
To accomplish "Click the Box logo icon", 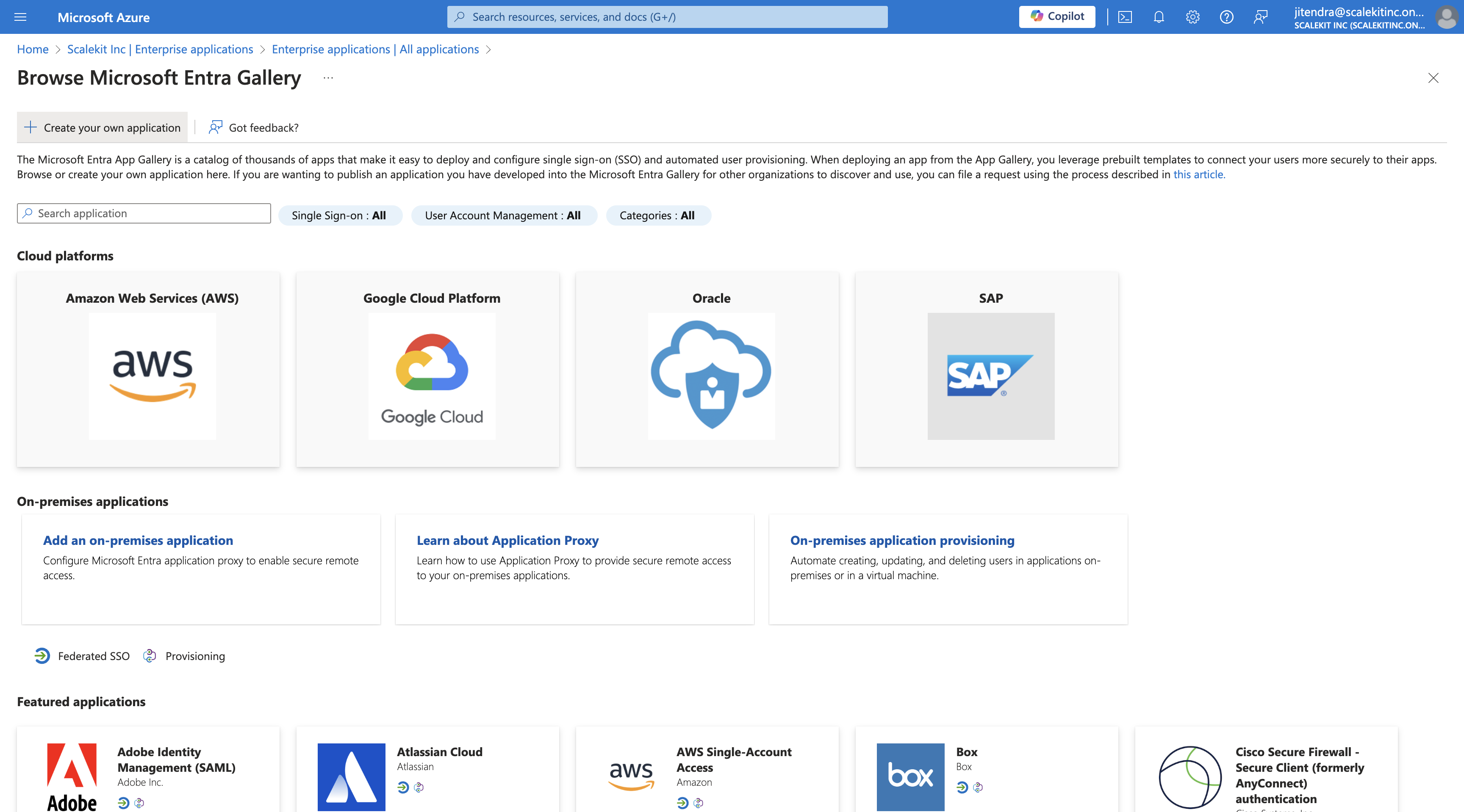I will (910, 777).
